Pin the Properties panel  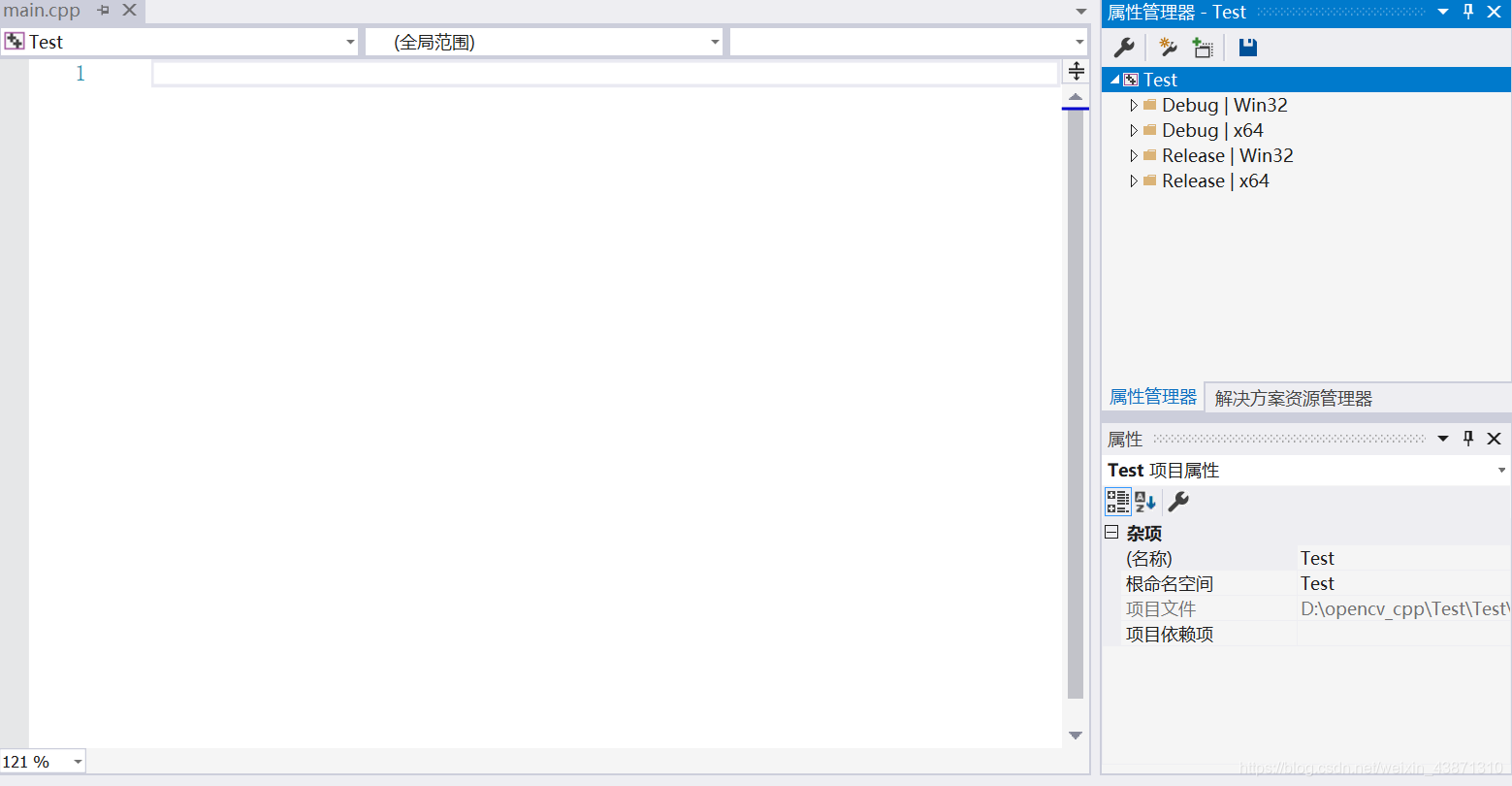coord(1468,439)
